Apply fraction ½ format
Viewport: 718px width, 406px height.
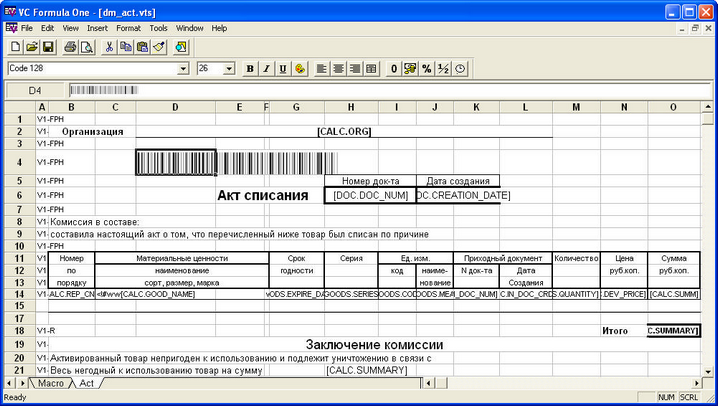tap(443, 69)
